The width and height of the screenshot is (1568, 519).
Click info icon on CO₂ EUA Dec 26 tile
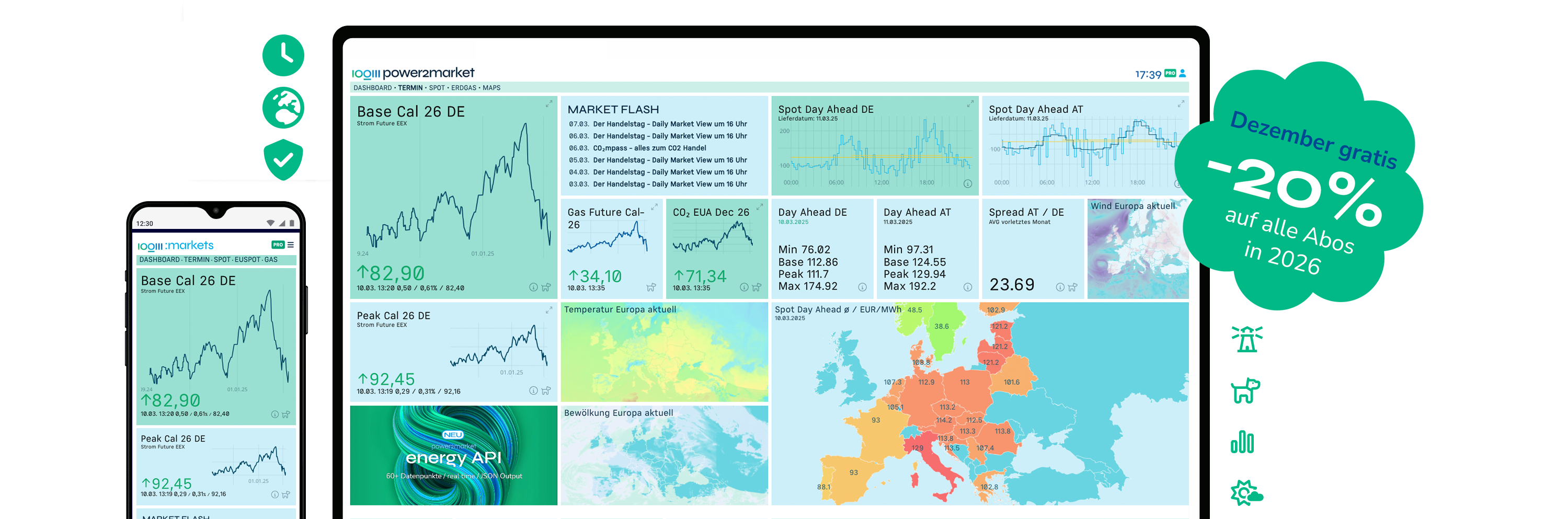click(x=744, y=287)
